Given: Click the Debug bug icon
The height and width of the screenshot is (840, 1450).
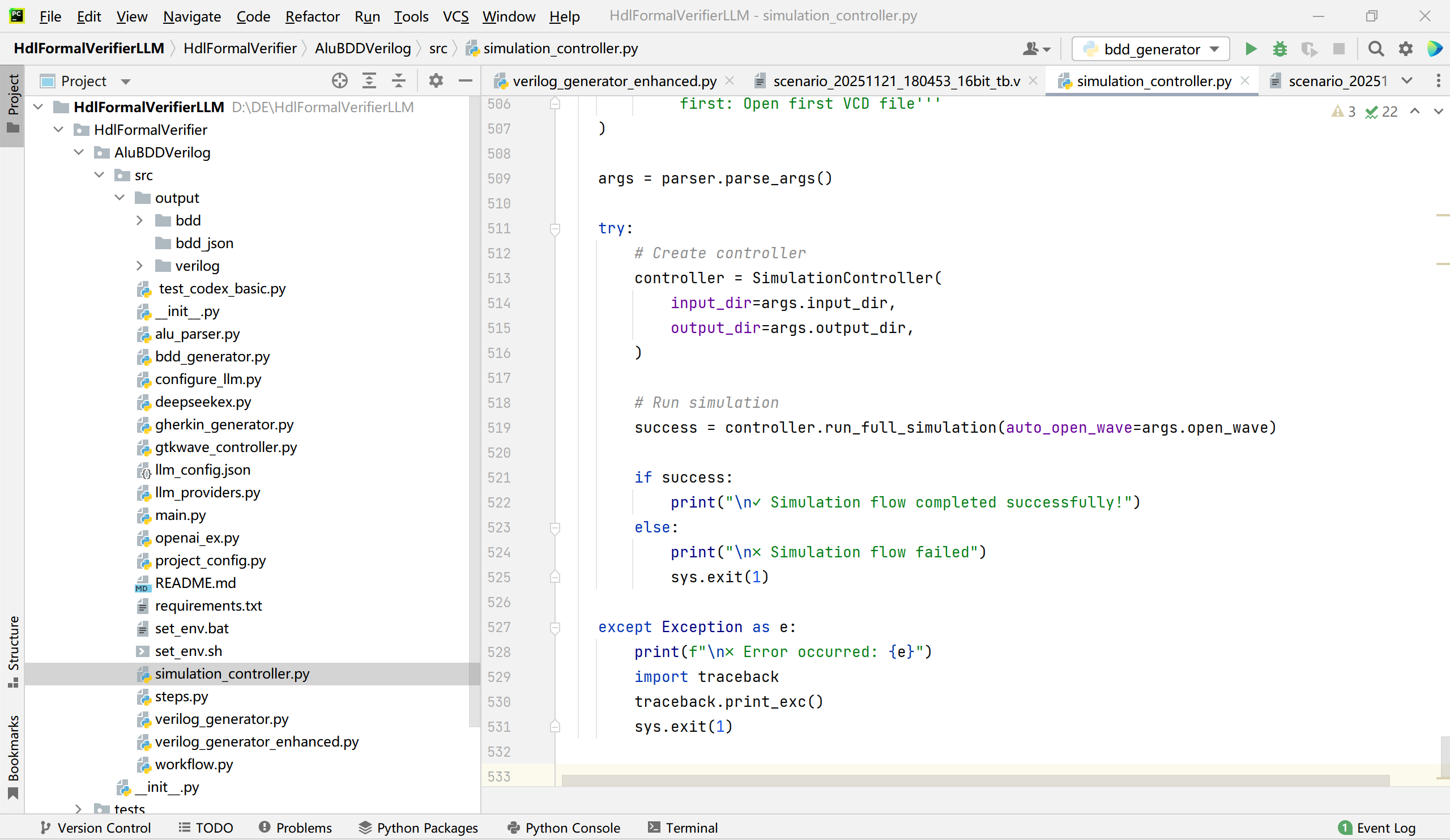Looking at the screenshot, I should (1280, 49).
